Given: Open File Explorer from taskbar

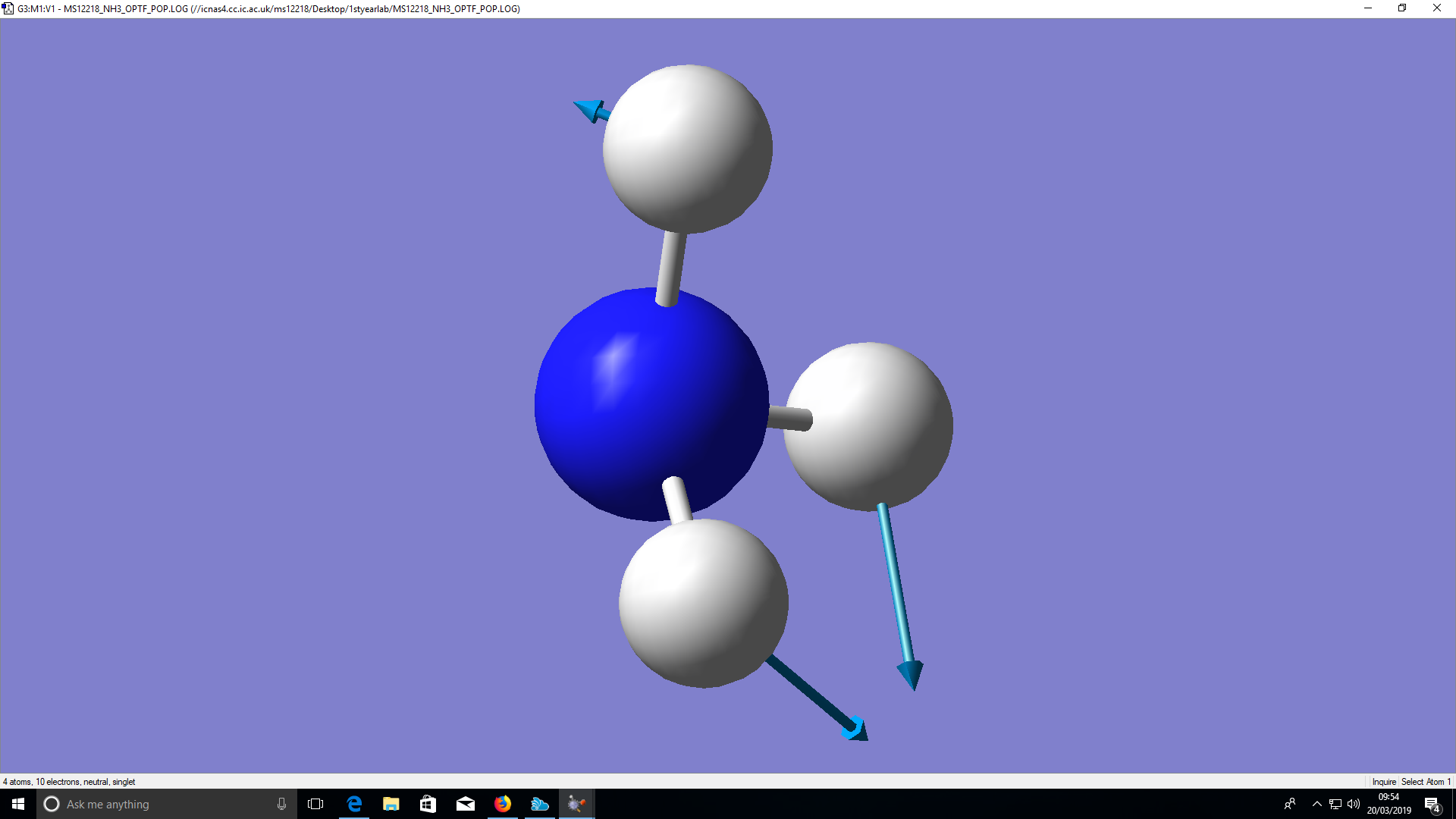Looking at the screenshot, I should pyautogui.click(x=391, y=804).
